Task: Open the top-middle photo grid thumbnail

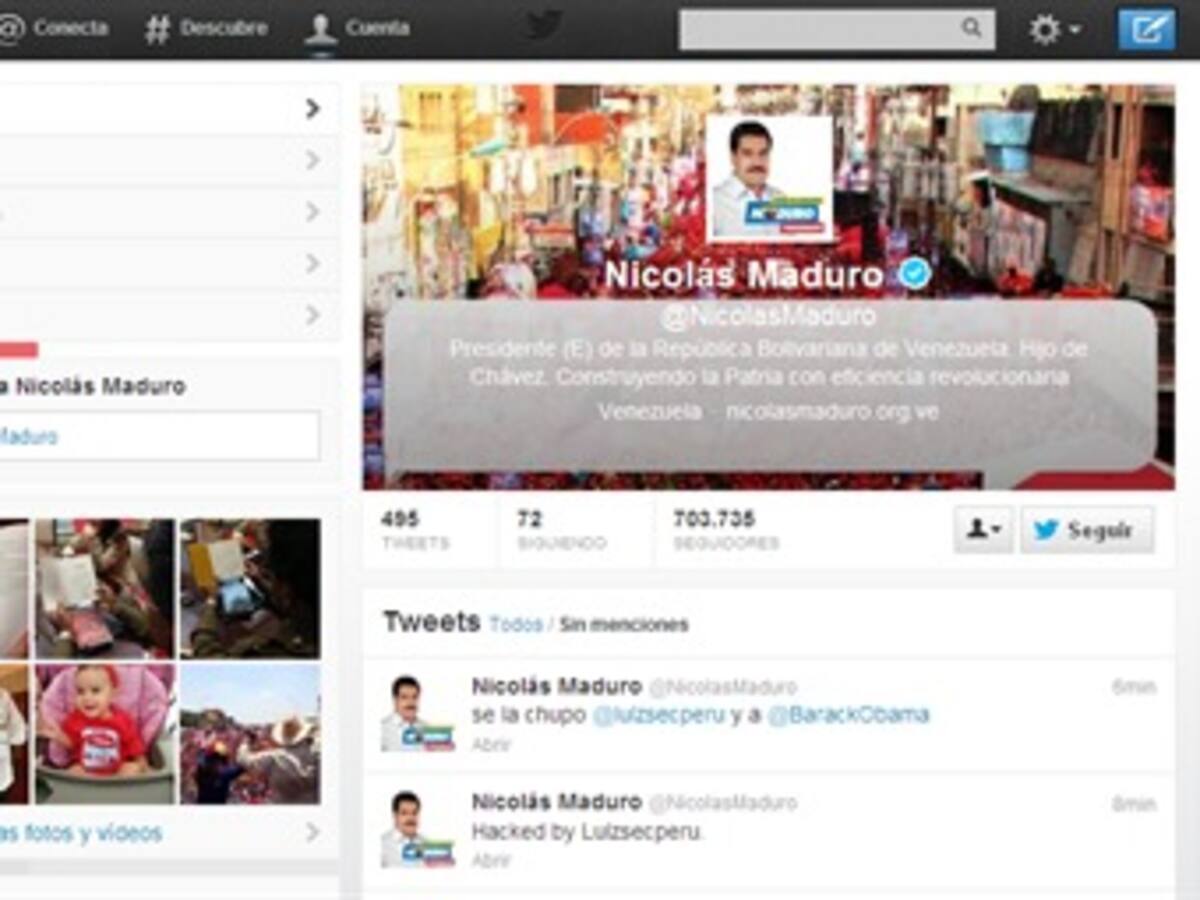Action: tap(106, 588)
